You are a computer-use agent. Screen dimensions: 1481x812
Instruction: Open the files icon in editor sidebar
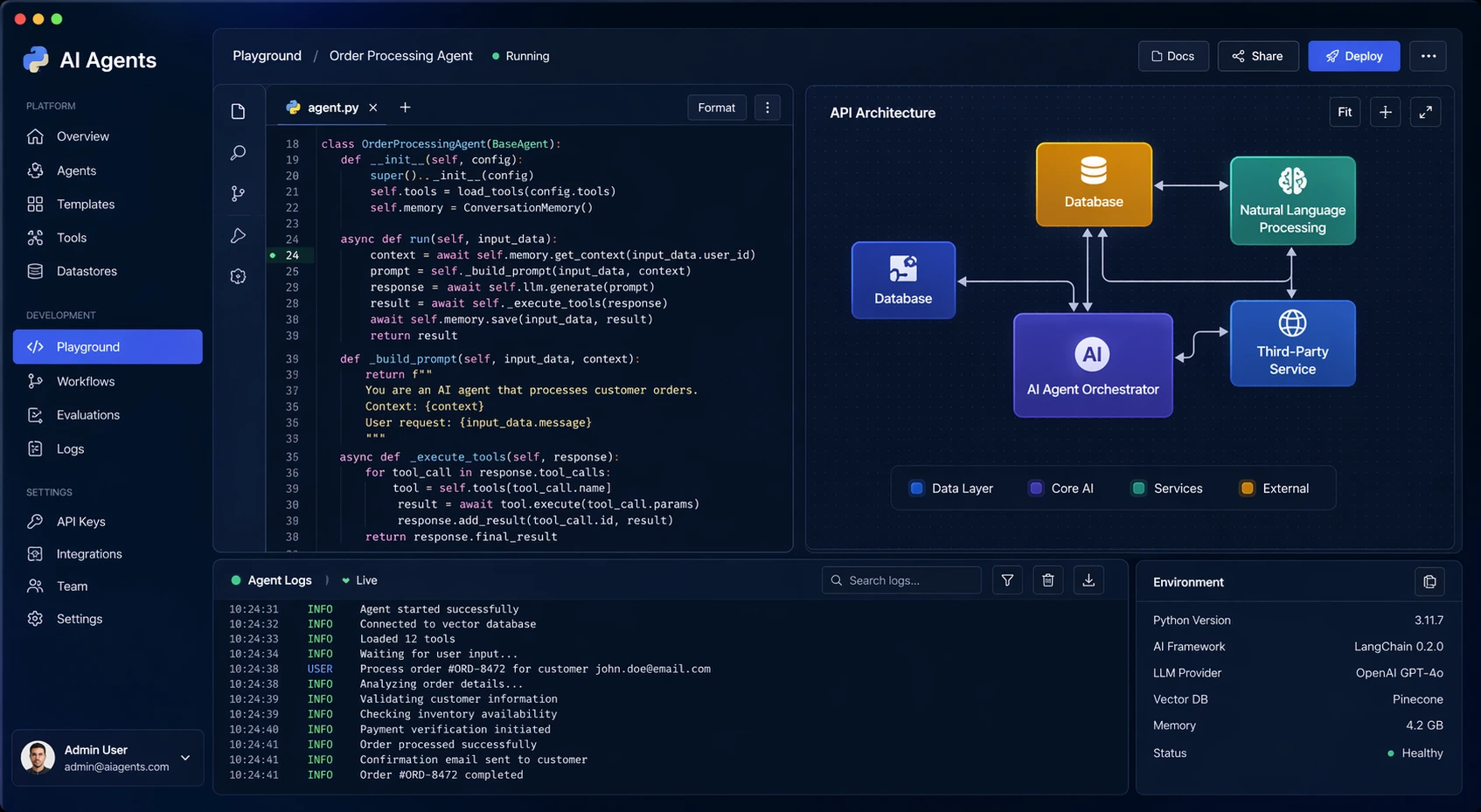238,111
